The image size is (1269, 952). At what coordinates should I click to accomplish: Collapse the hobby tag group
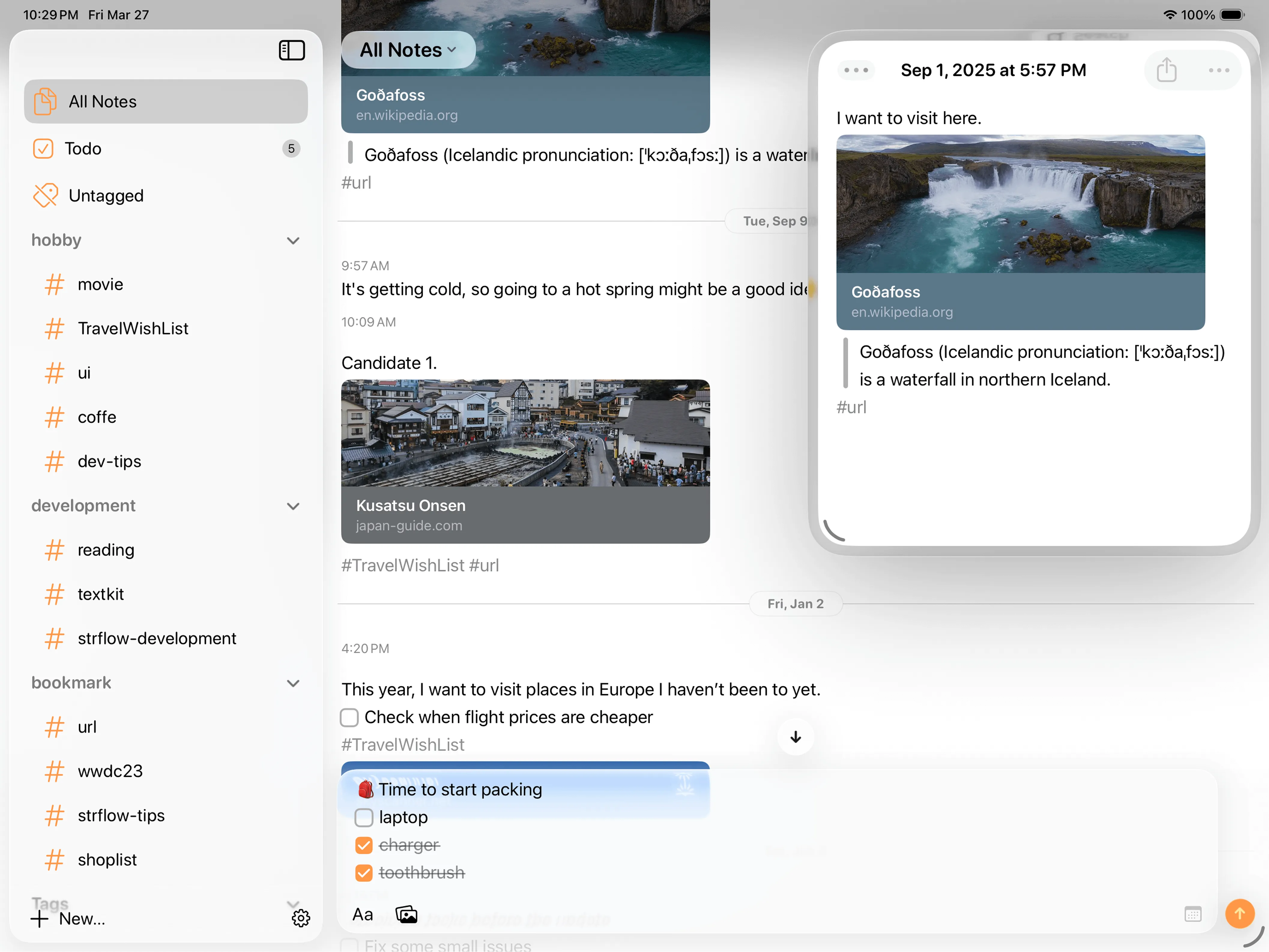(x=293, y=240)
